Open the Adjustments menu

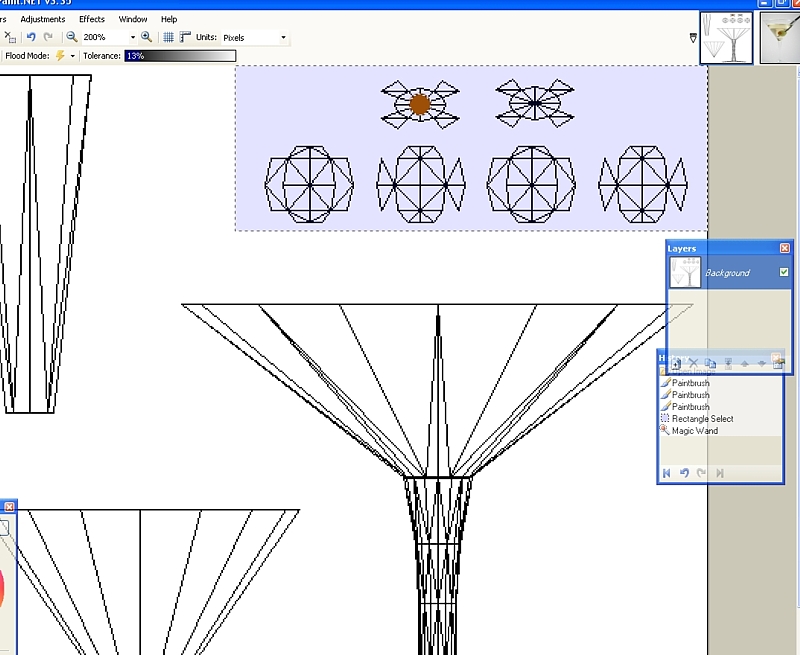pos(43,19)
